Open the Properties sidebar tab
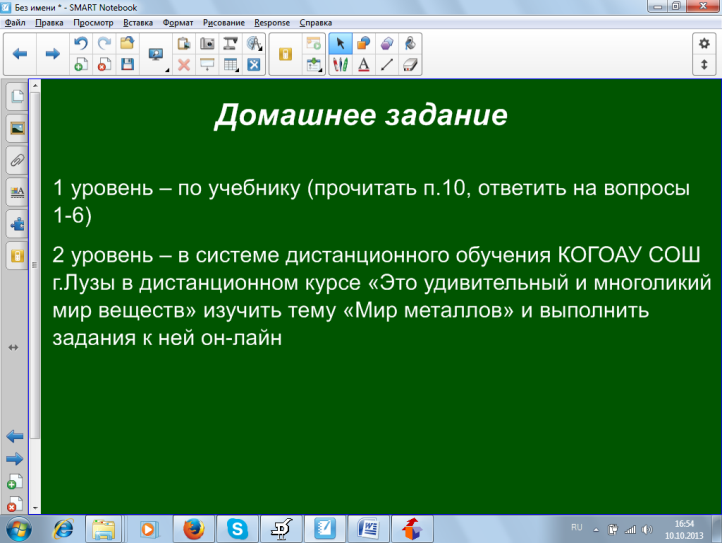Image resolution: width=722 pixels, height=543 pixels. (17, 192)
